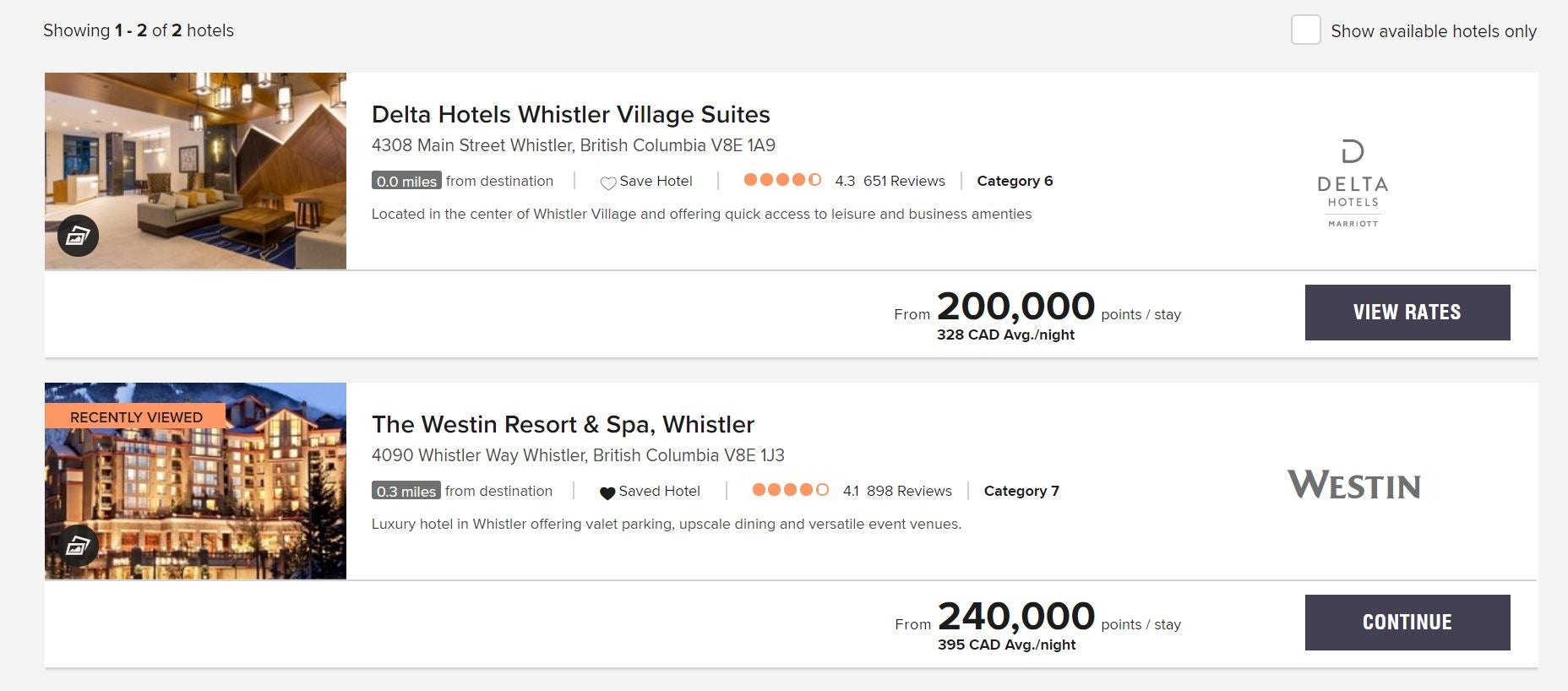1568x691 pixels.
Task: Open Delta Hotels Whistler Village Suites title
Action: click(570, 114)
